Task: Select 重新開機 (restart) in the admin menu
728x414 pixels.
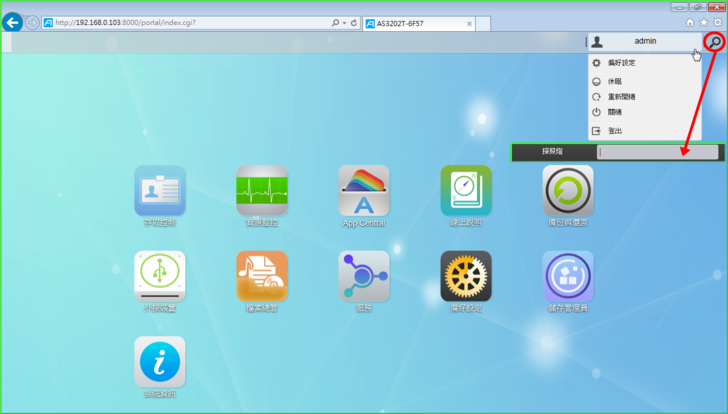Action: click(621, 96)
